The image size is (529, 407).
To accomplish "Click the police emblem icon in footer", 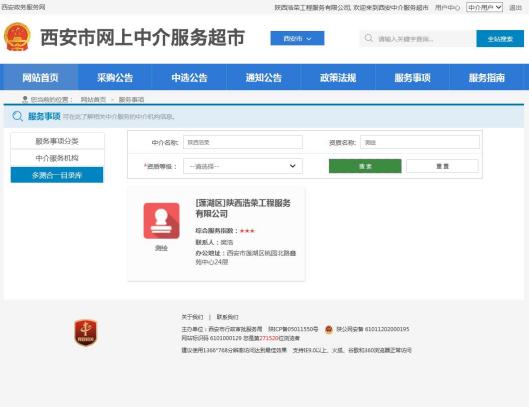I will click(x=329, y=329).
